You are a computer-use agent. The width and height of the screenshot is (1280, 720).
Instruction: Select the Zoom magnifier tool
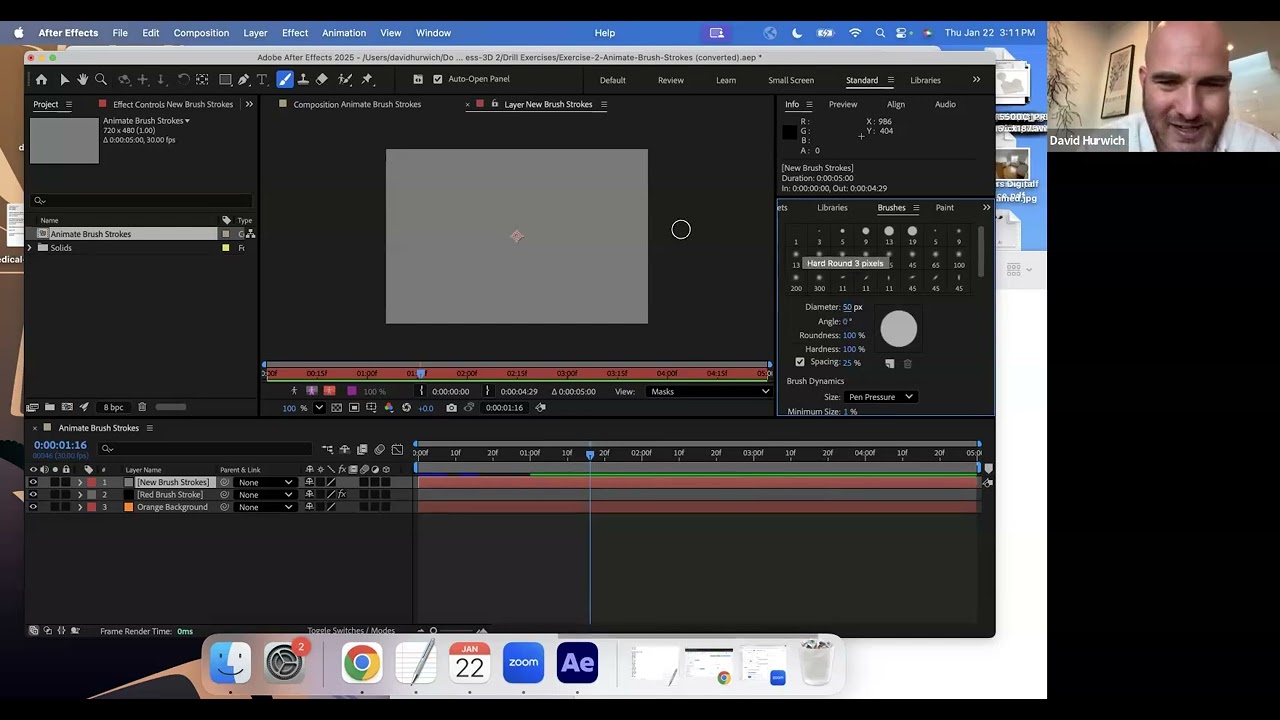point(100,79)
